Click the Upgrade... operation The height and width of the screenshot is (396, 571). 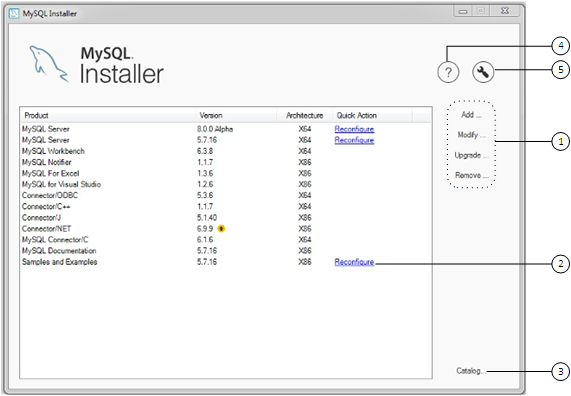(471, 155)
